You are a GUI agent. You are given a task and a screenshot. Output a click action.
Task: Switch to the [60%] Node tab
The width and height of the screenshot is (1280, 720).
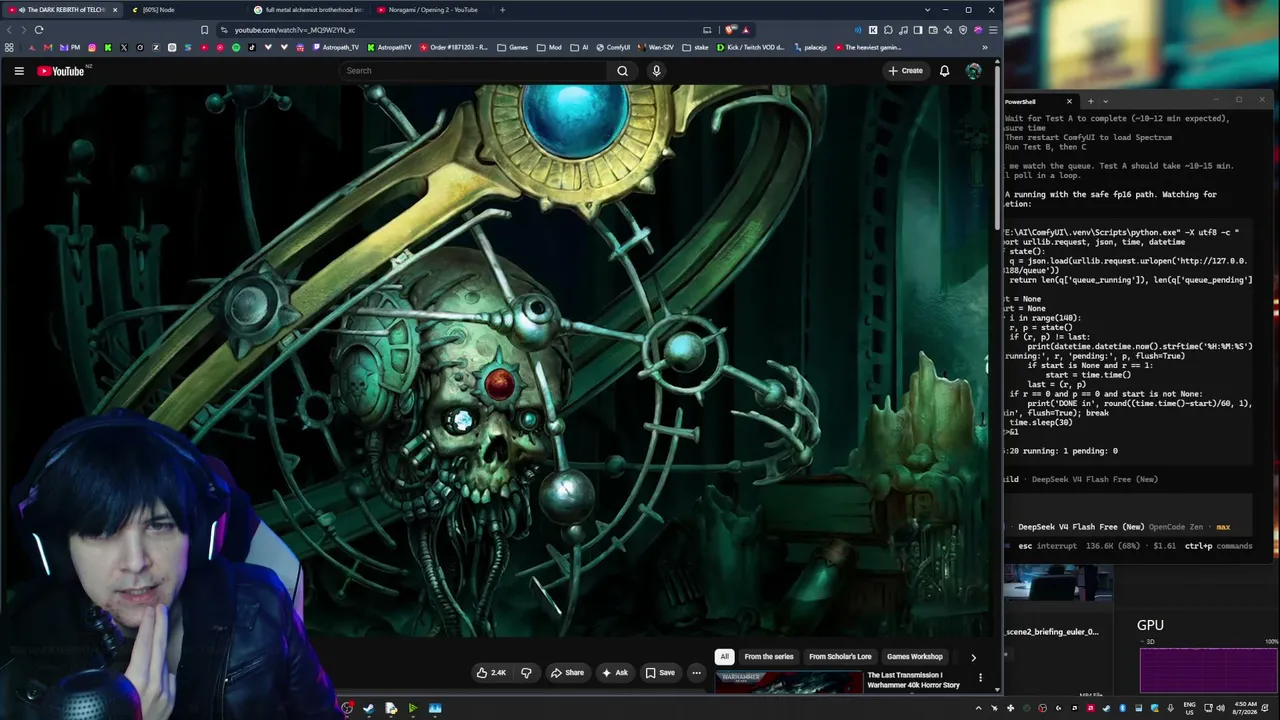click(185, 10)
